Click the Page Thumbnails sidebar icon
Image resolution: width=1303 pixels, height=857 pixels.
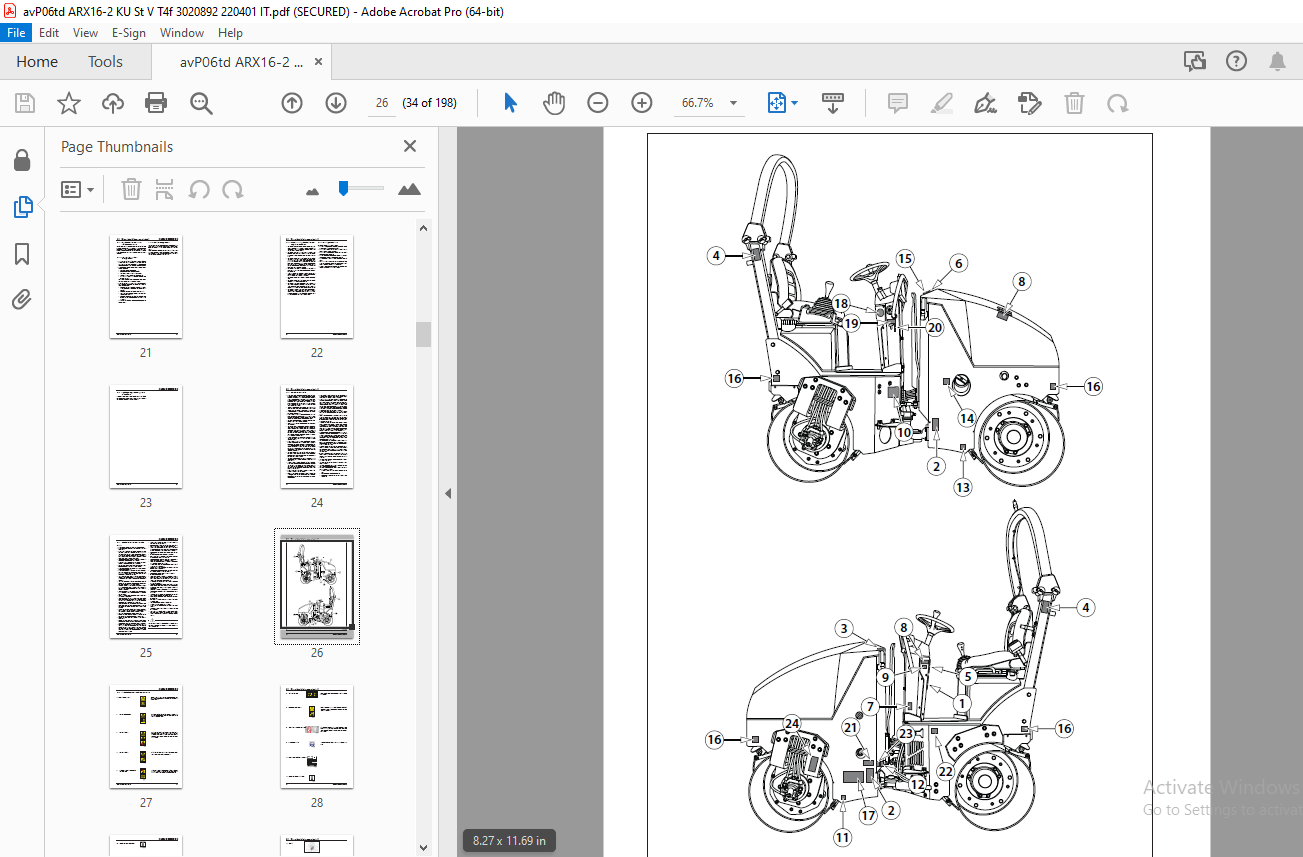click(22, 207)
